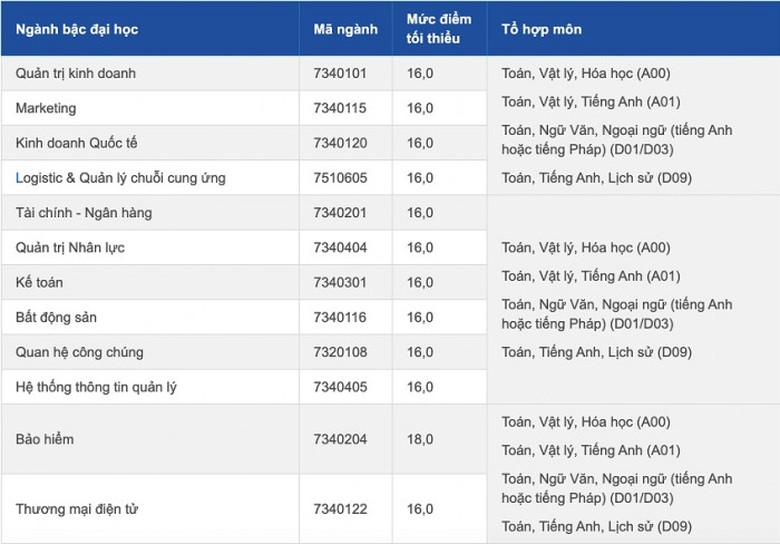Select the "Bất động sản" cell
The height and width of the screenshot is (544, 780).
[x=56, y=318]
